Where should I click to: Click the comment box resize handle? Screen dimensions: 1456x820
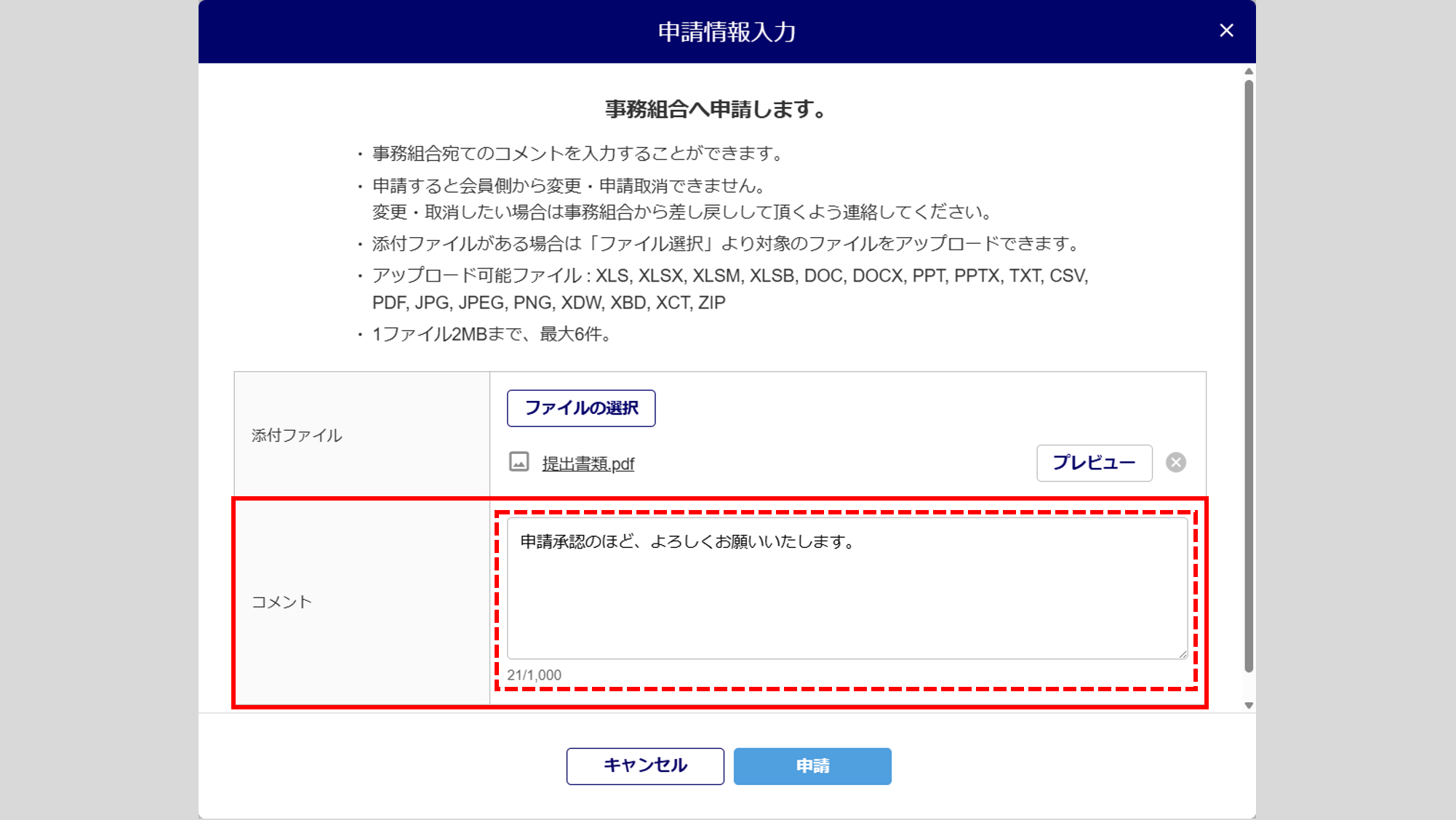(x=1183, y=654)
